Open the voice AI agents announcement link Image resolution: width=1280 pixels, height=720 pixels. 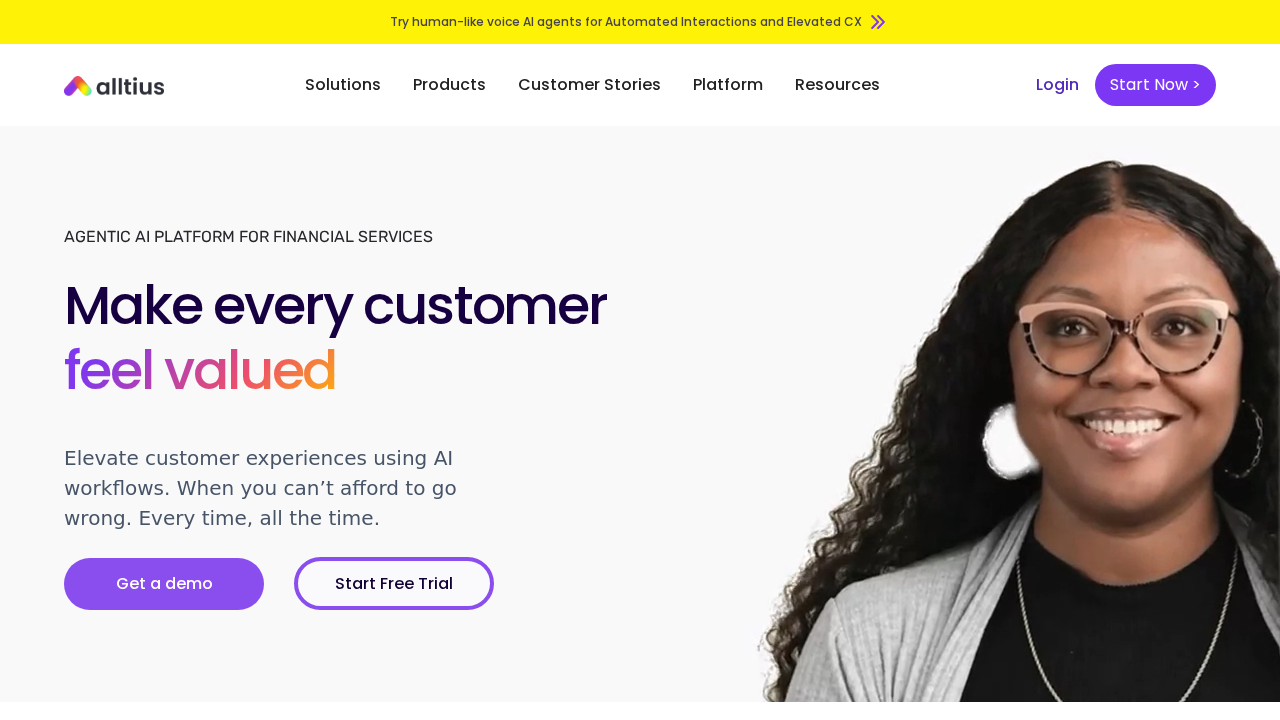coord(625,22)
